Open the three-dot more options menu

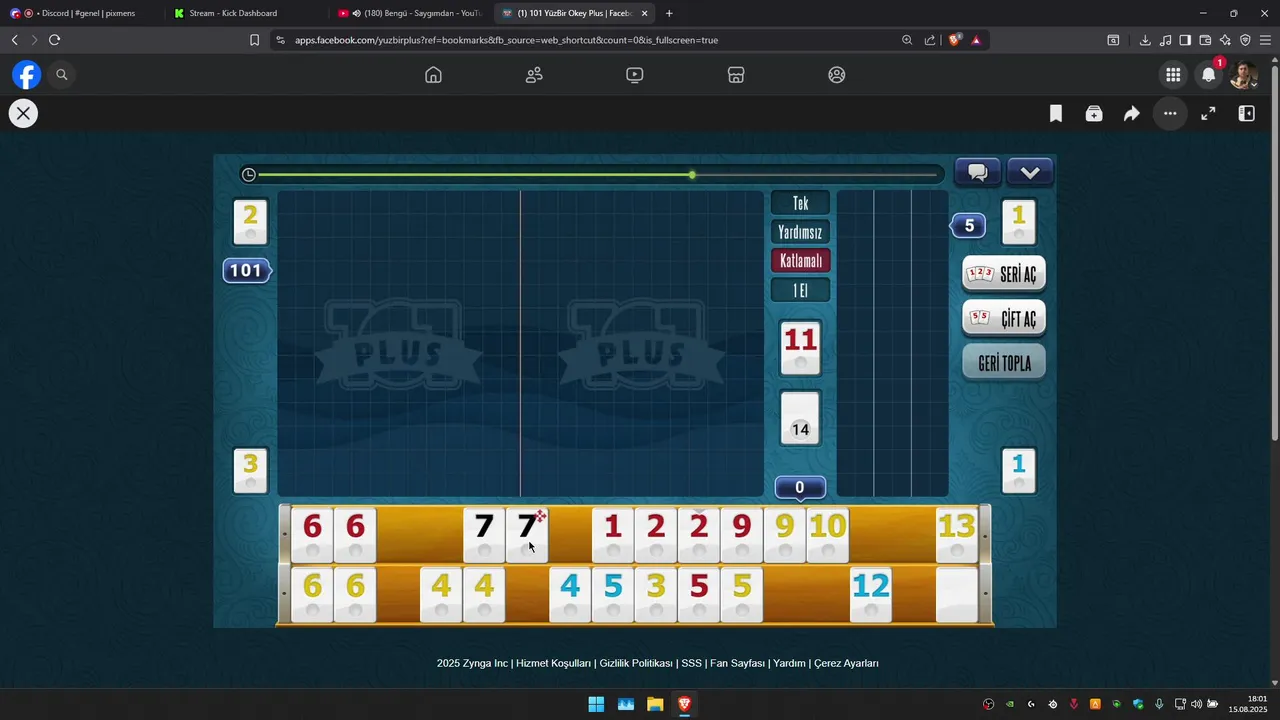1170,114
